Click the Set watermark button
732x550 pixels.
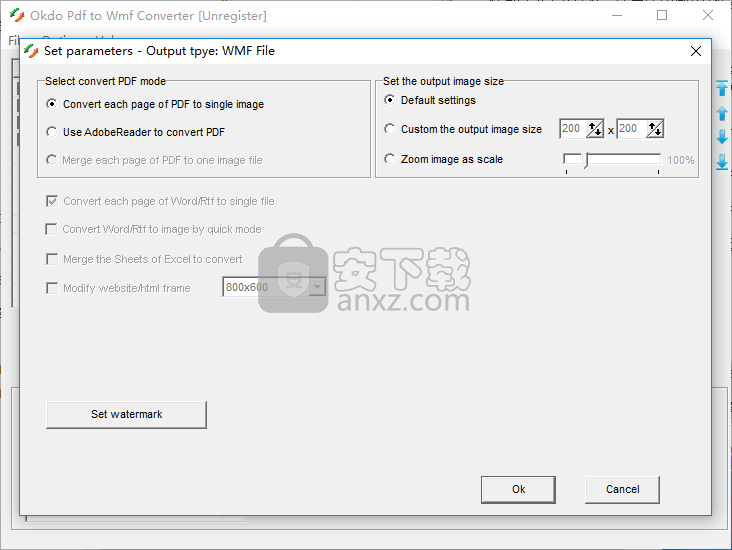127,415
